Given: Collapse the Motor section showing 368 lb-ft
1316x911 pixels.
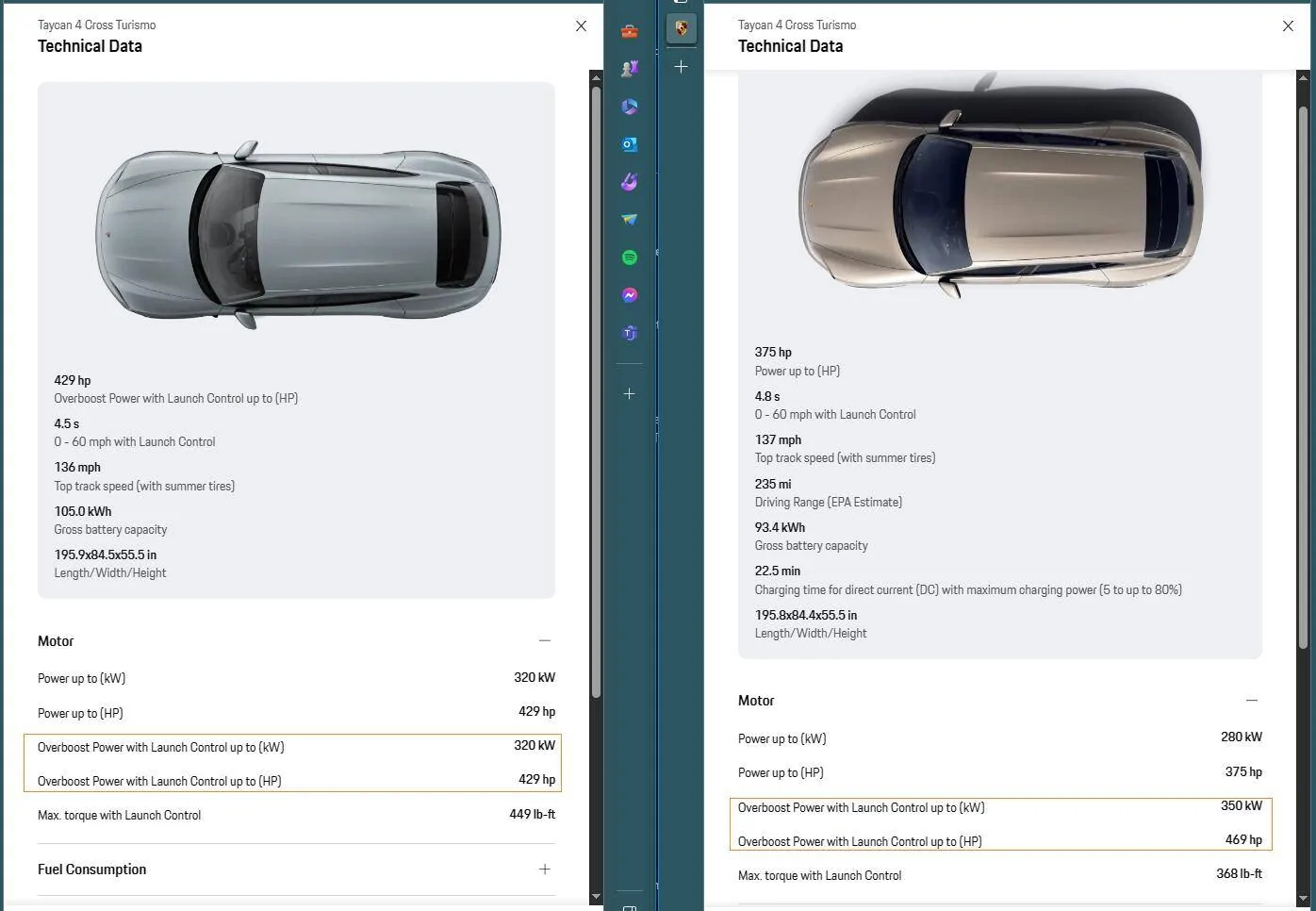Looking at the screenshot, I should click(x=1251, y=701).
